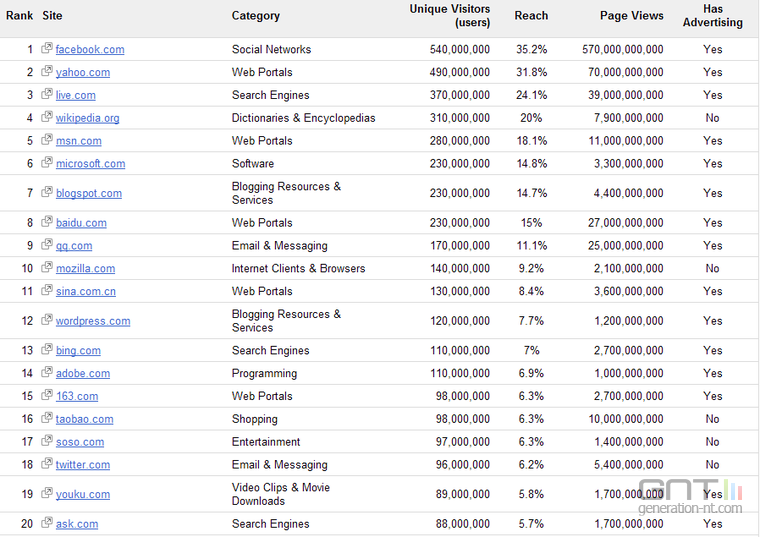Open the msn.com link
The height and width of the screenshot is (537, 760).
point(79,141)
